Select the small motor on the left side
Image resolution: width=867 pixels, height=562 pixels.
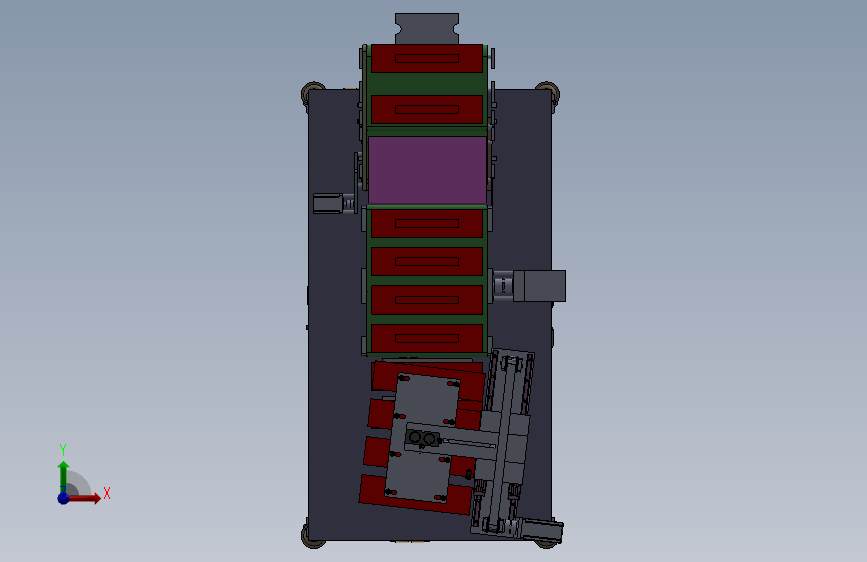tap(328, 203)
